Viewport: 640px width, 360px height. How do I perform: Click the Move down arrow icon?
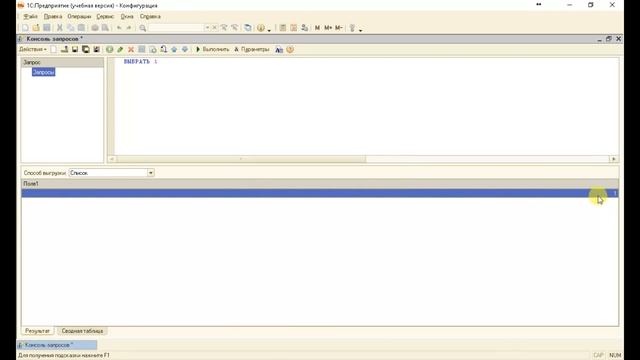pyautogui.click(x=184, y=49)
